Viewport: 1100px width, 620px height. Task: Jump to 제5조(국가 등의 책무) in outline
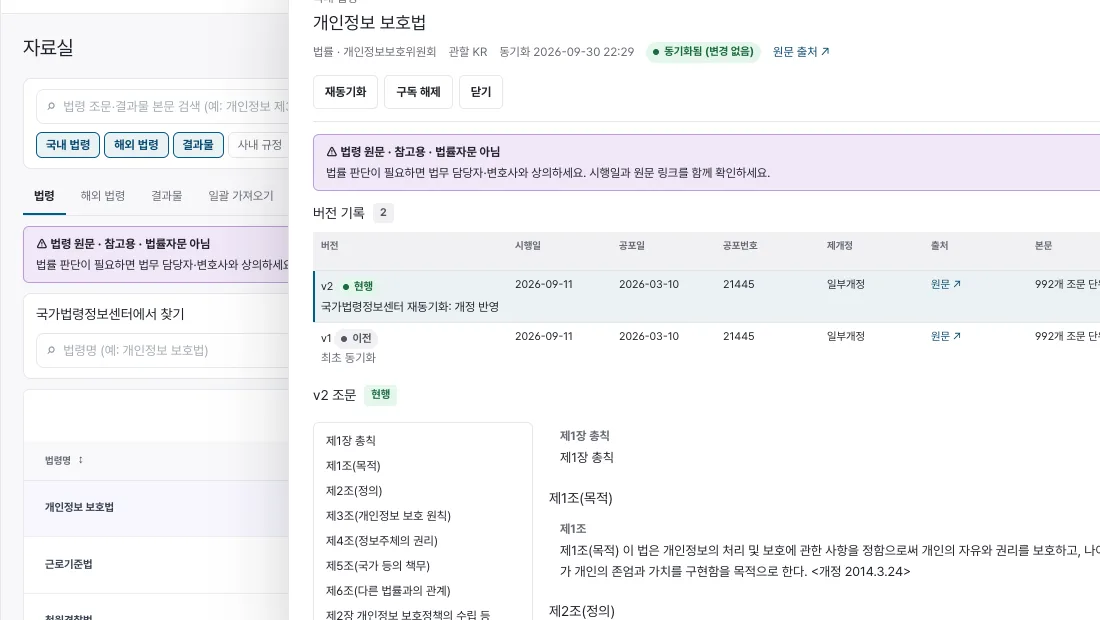tap(377, 565)
